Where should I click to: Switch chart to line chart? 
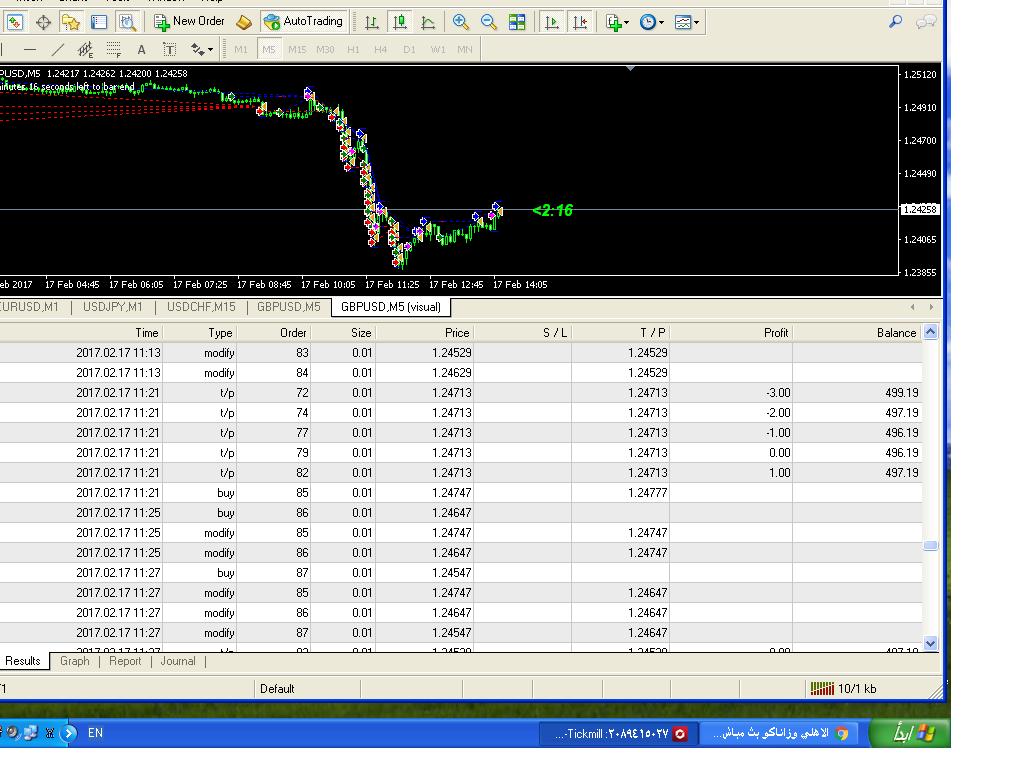click(x=428, y=22)
